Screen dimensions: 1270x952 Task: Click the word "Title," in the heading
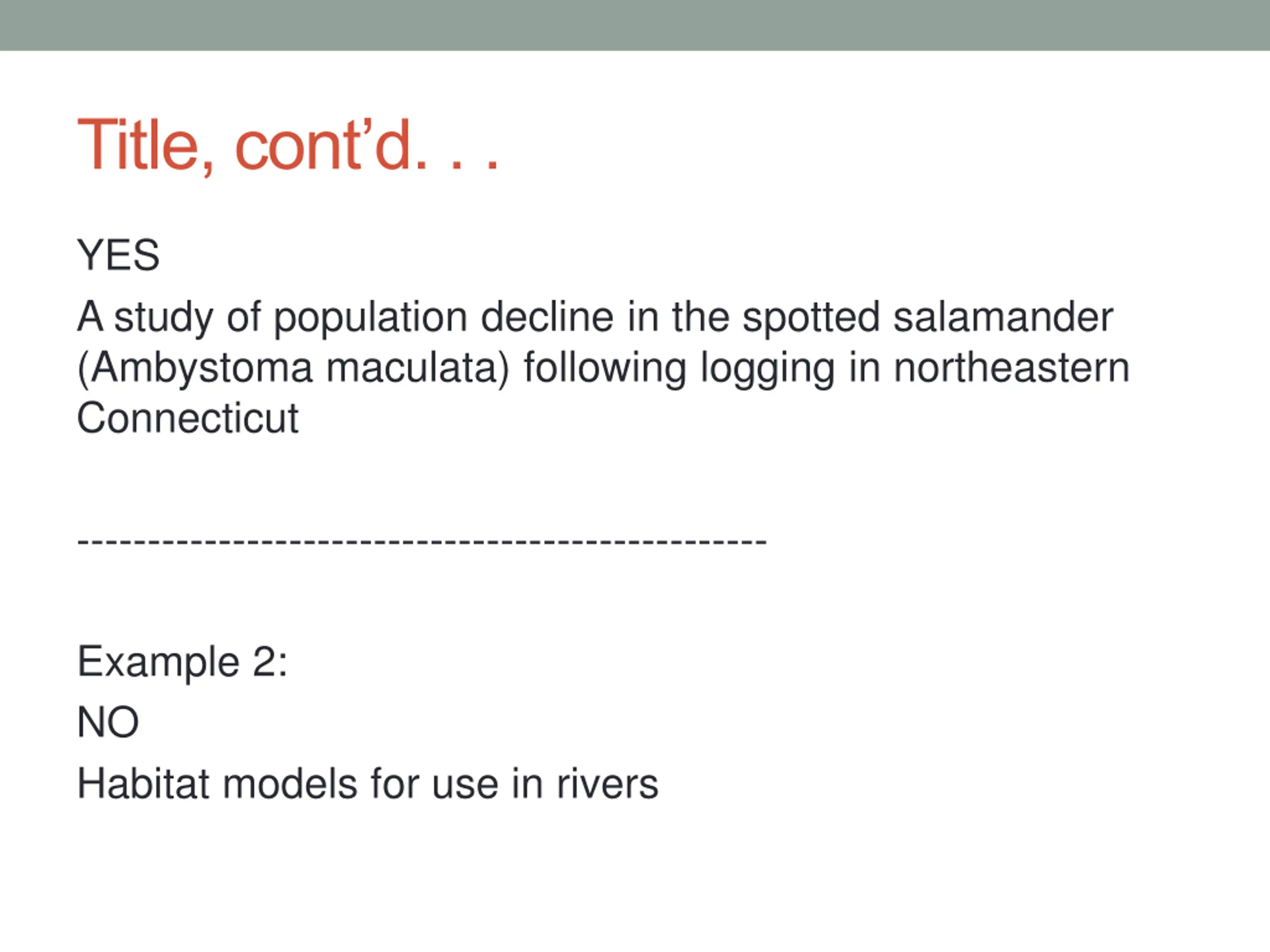146,146
